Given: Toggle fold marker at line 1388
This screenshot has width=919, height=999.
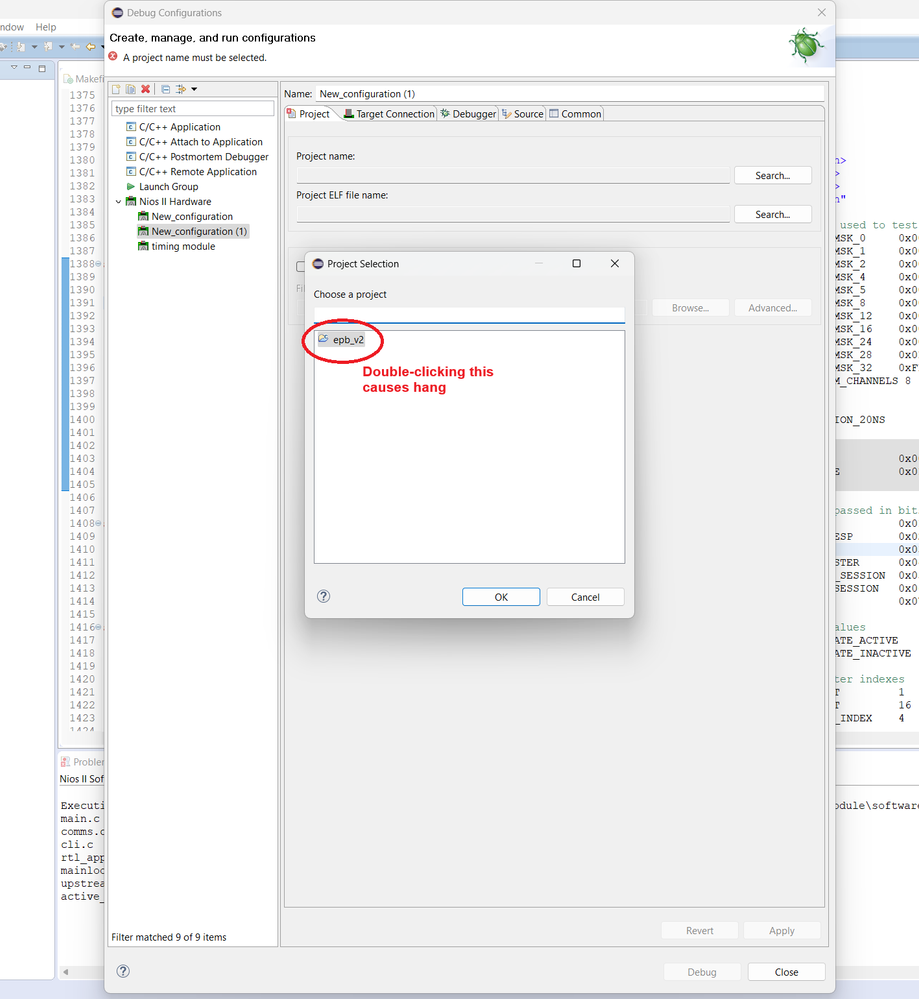Looking at the screenshot, I should pos(98,264).
